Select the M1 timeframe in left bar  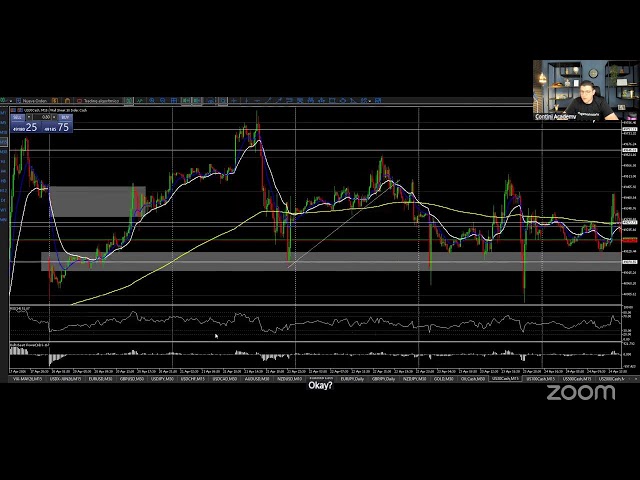coord(4,113)
